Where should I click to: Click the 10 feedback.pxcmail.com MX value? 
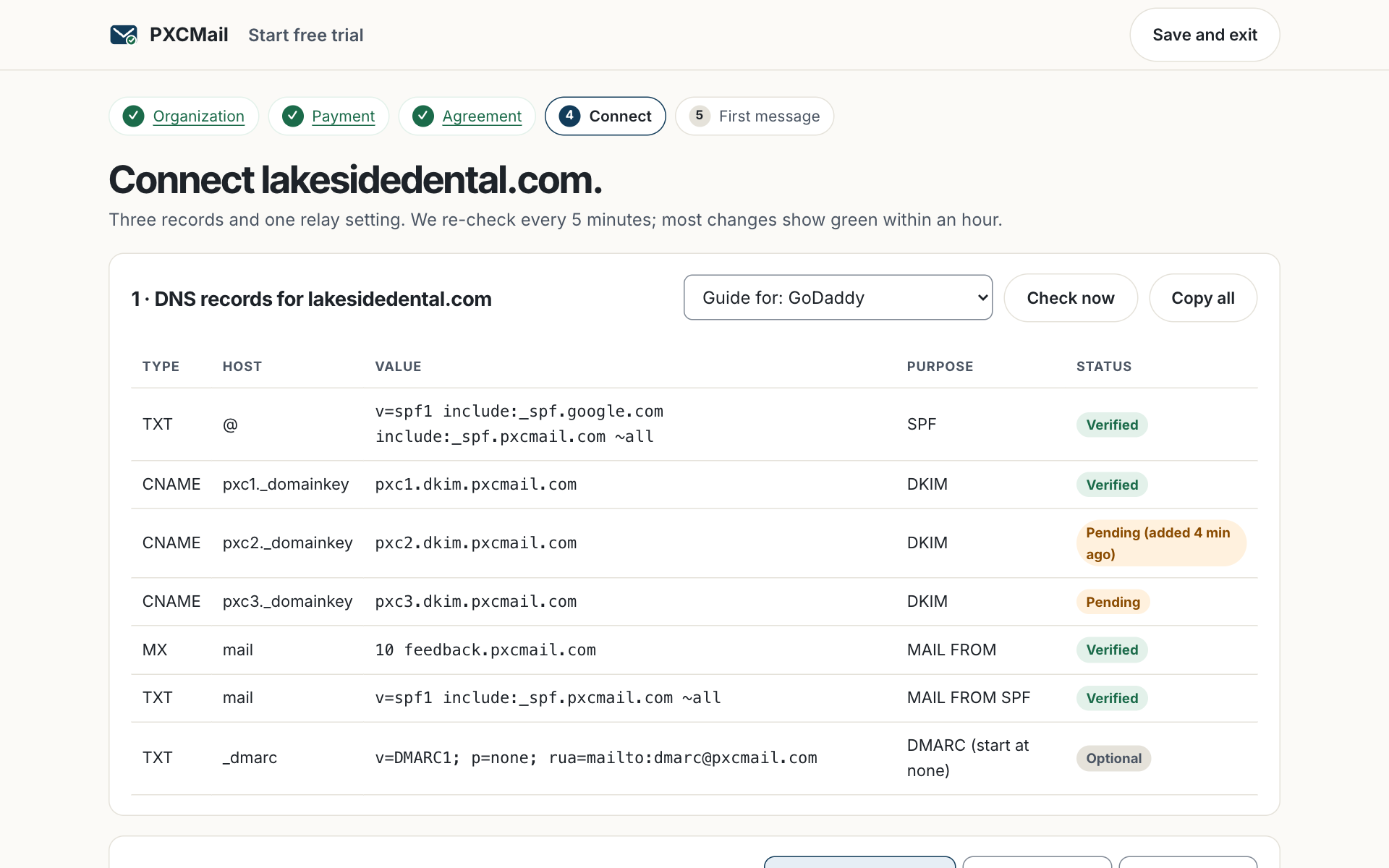(485, 650)
